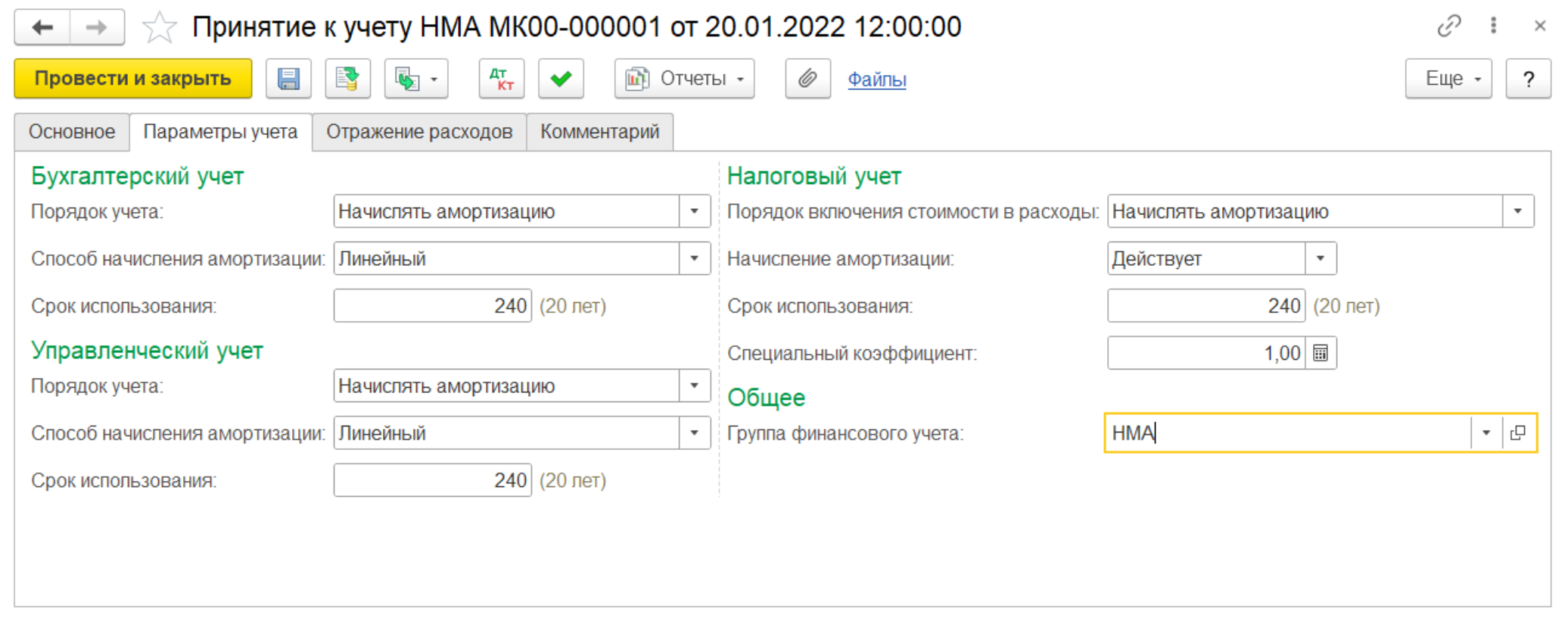The height and width of the screenshot is (618, 1568).
Task: Show the Дт/Кт accounting entries
Action: 501,79
